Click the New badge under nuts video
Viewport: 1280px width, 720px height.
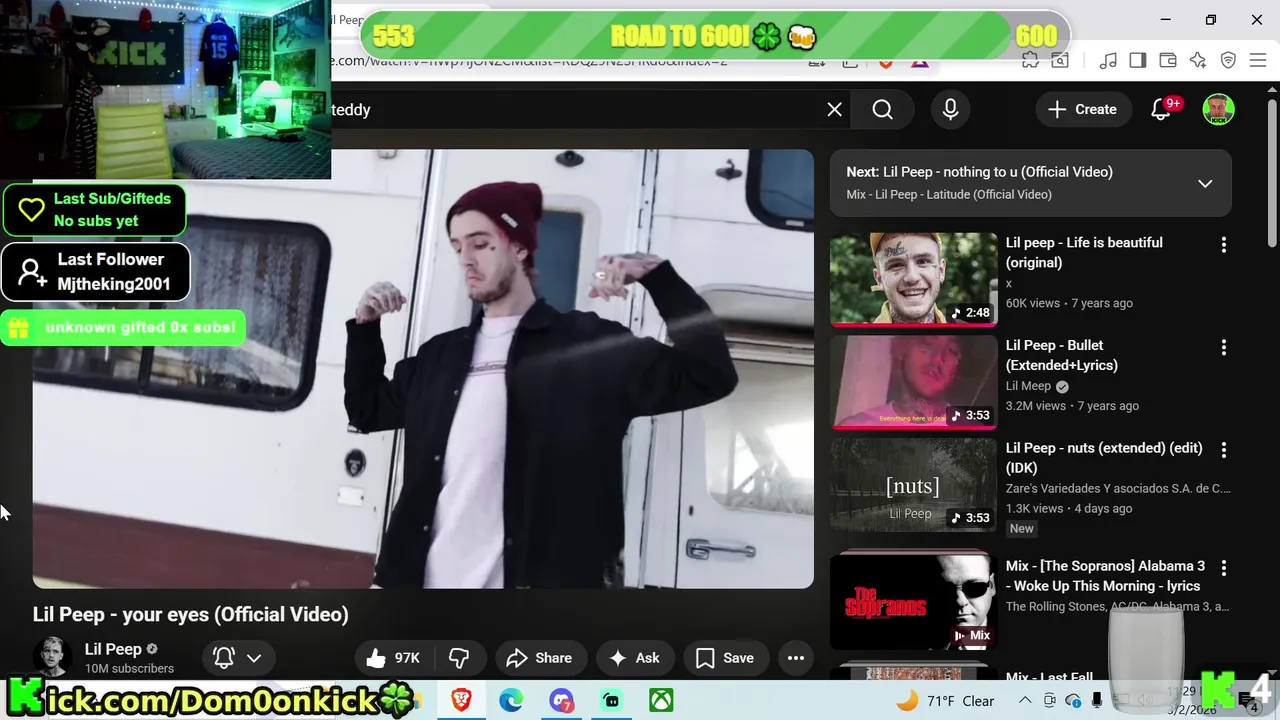1021,528
